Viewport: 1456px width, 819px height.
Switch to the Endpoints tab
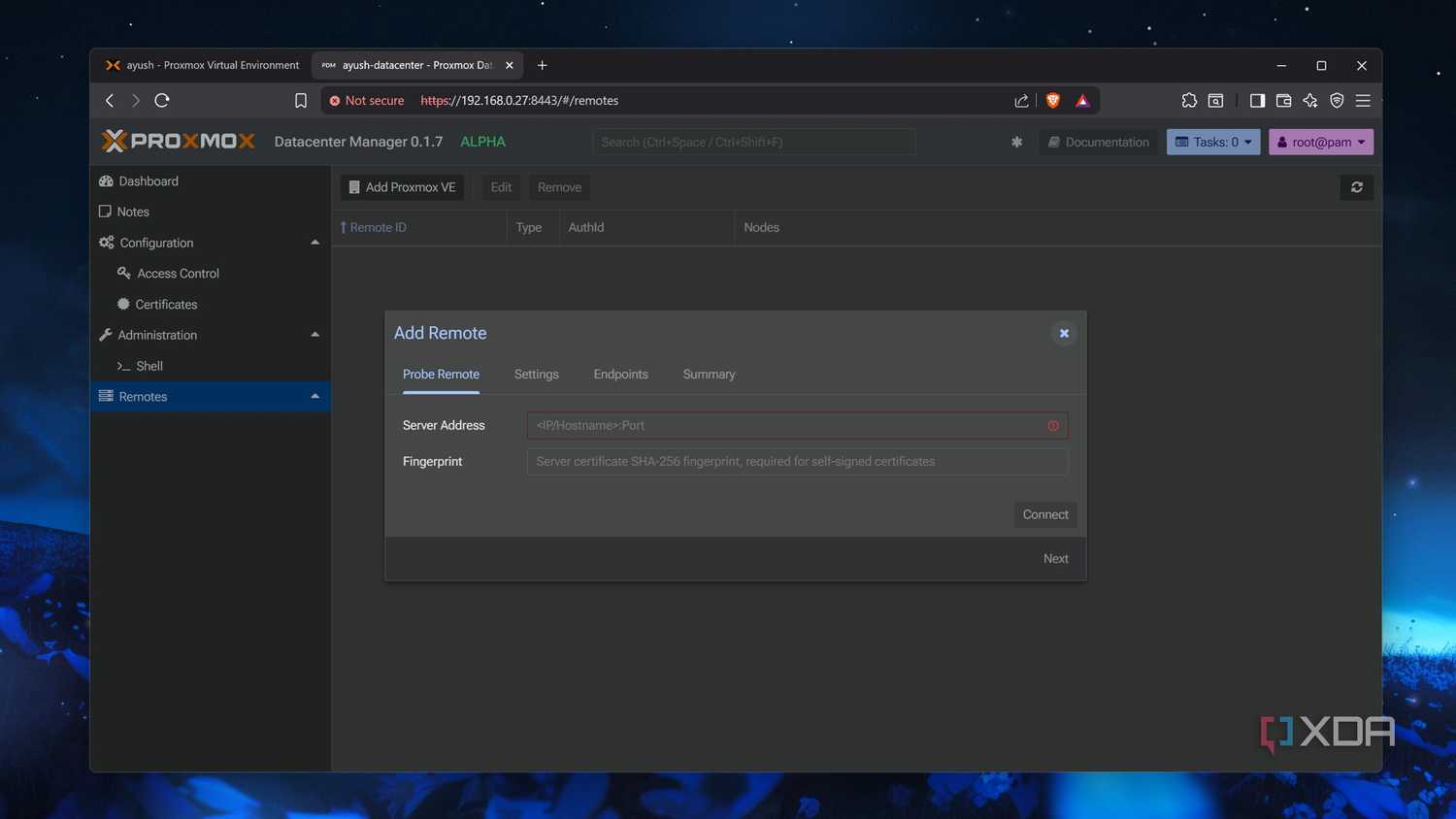tap(621, 375)
